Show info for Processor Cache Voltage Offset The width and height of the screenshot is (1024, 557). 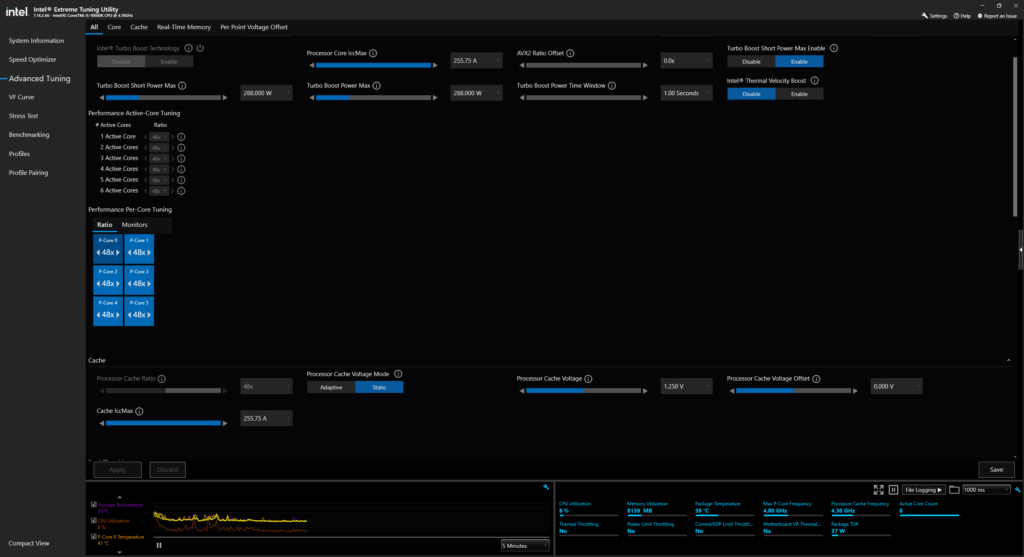click(816, 379)
